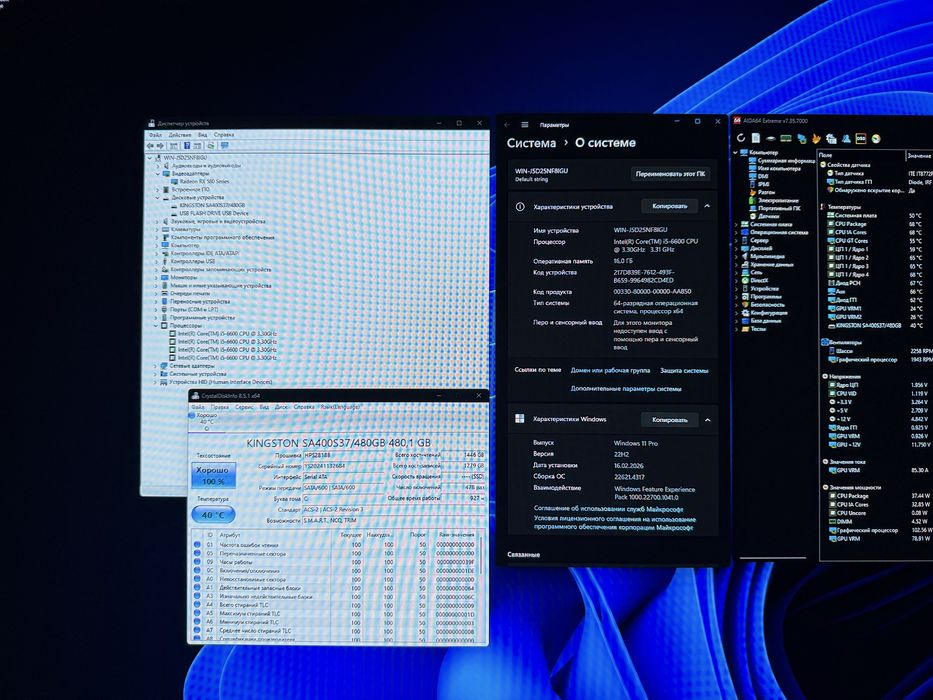Open the Справка menu in Device Manager

pyautogui.click(x=224, y=135)
